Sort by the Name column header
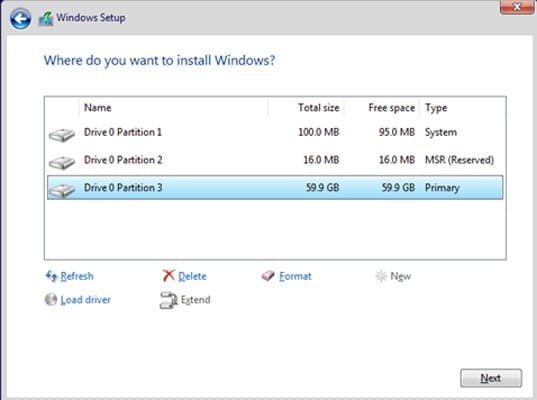This screenshot has height=400, width=537. point(98,108)
